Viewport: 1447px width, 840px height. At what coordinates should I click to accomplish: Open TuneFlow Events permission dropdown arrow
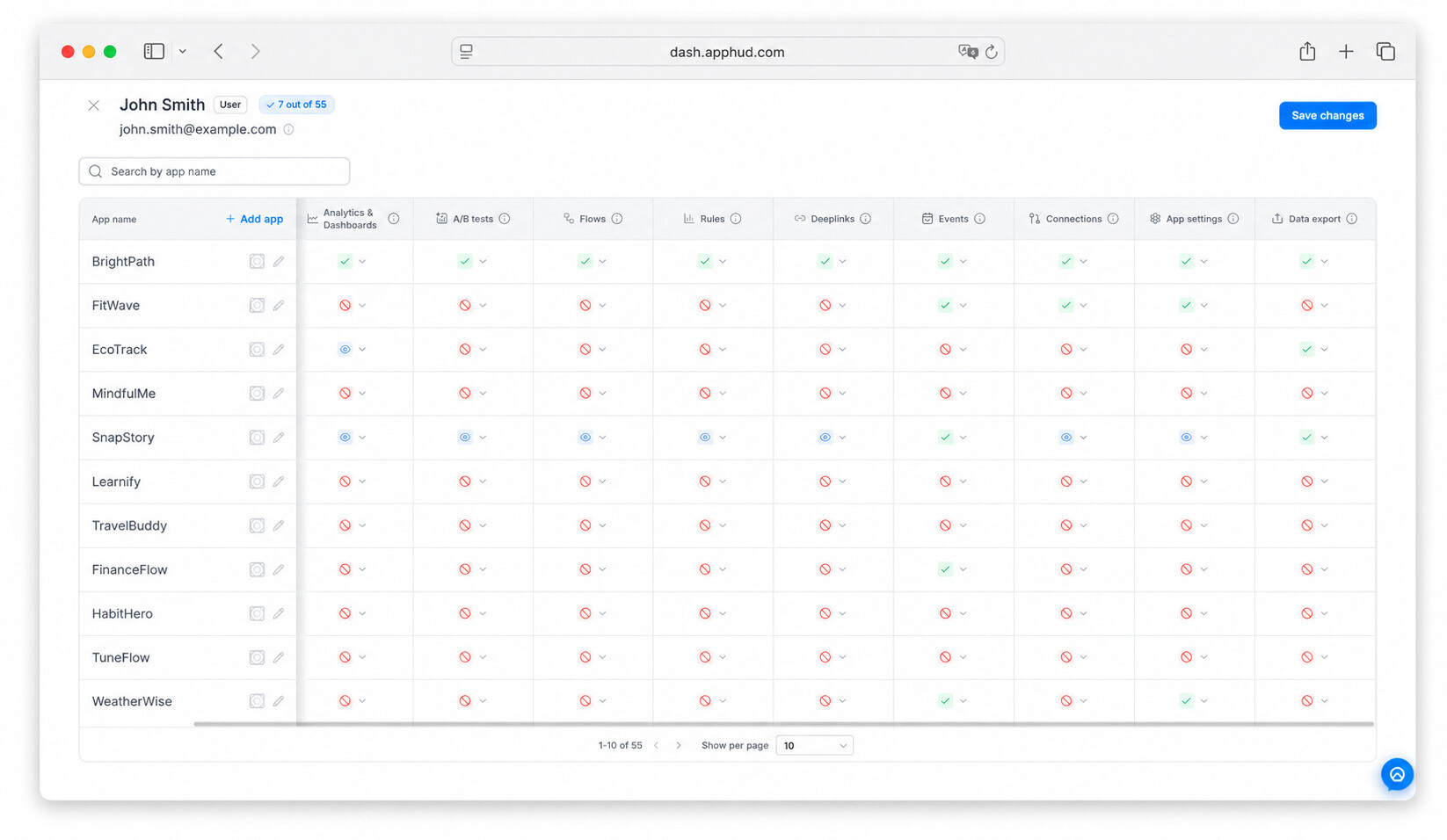(963, 657)
